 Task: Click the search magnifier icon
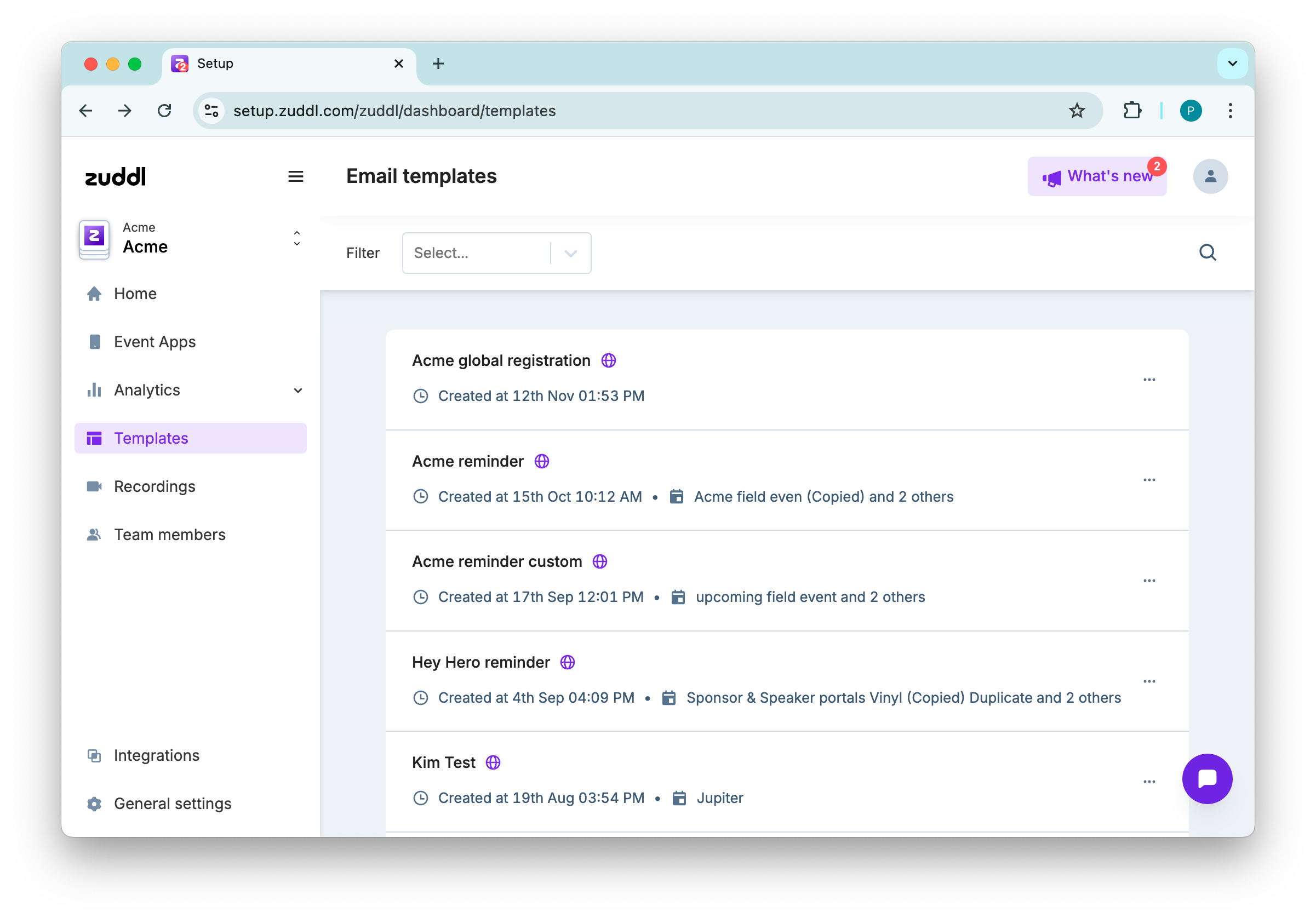pos(1207,253)
